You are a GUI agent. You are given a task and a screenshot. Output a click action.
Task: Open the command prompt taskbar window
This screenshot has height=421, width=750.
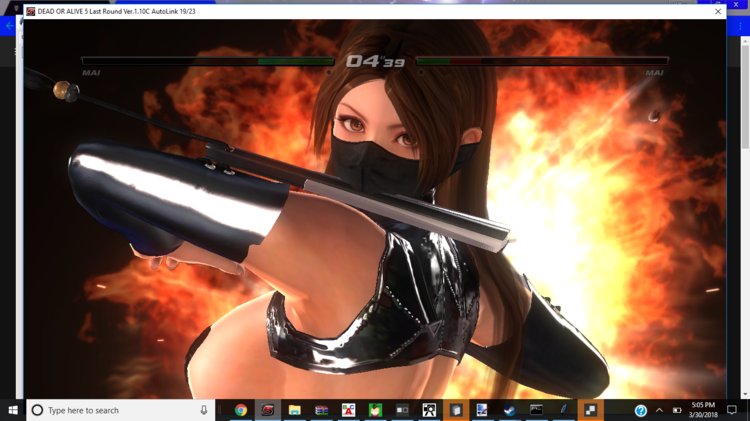(x=536, y=410)
